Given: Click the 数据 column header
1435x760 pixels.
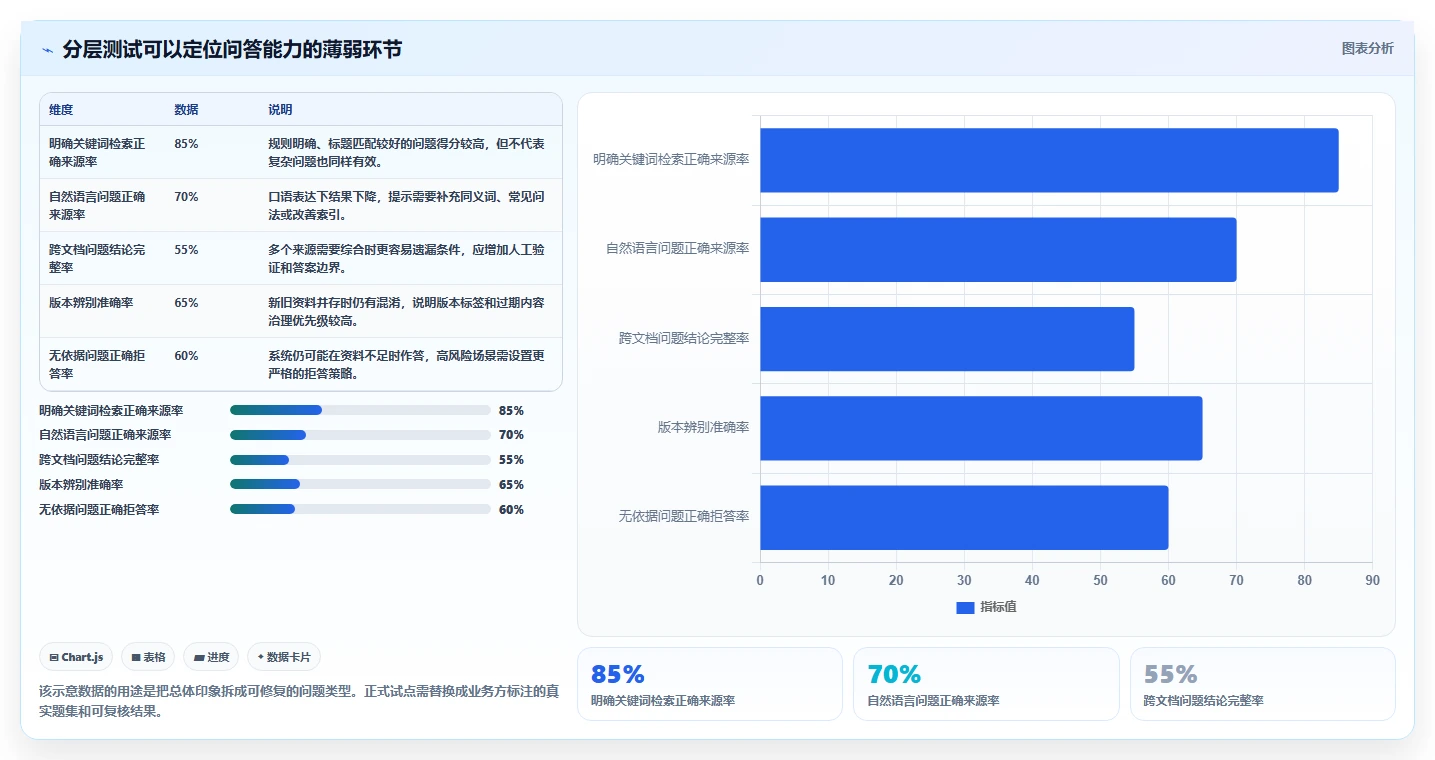Looking at the screenshot, I should (186, 109).
